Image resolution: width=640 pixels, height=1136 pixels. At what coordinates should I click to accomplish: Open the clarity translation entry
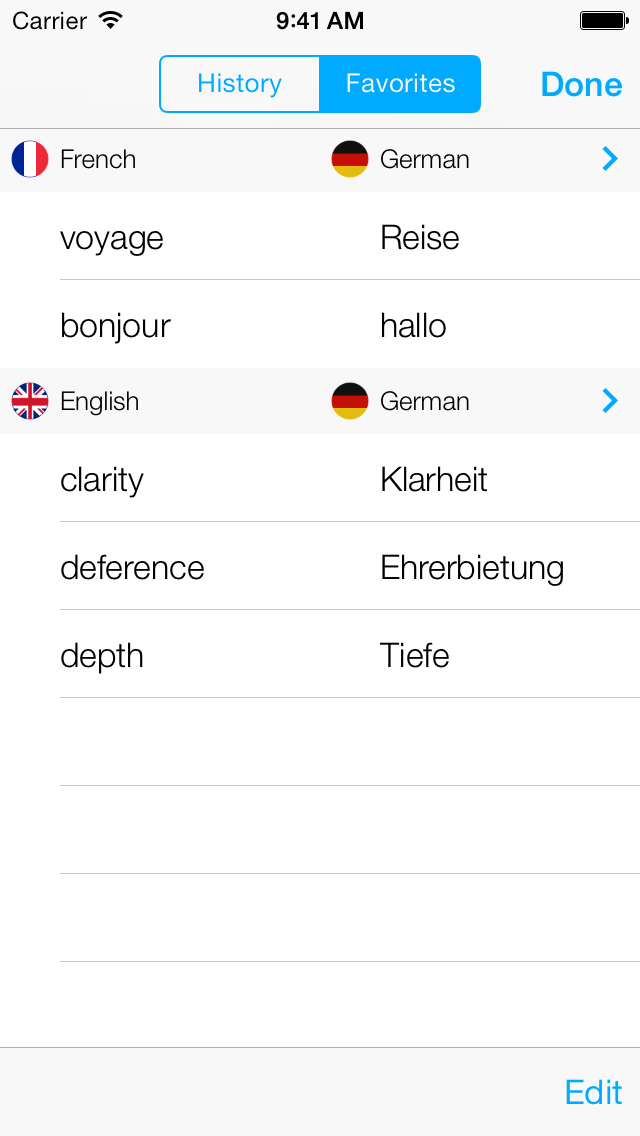320,478
